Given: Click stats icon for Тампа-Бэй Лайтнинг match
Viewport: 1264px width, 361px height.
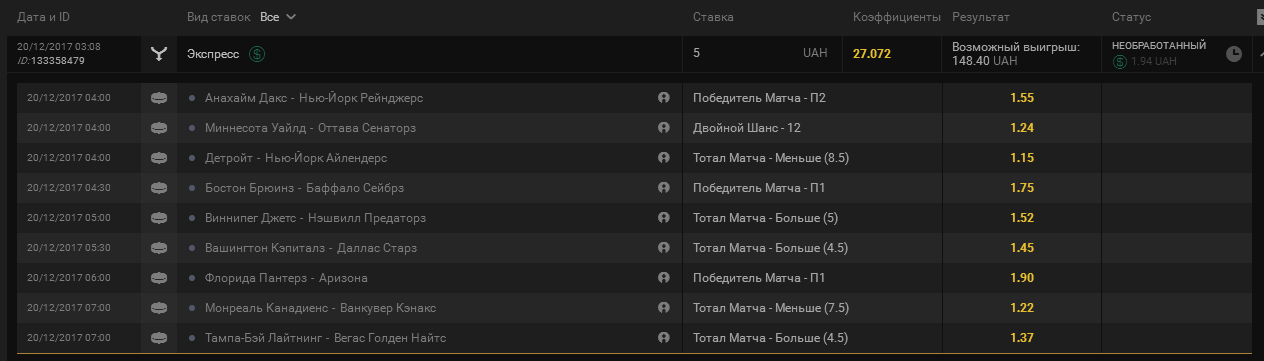Looking at the screenshot, I should [663, 338].
